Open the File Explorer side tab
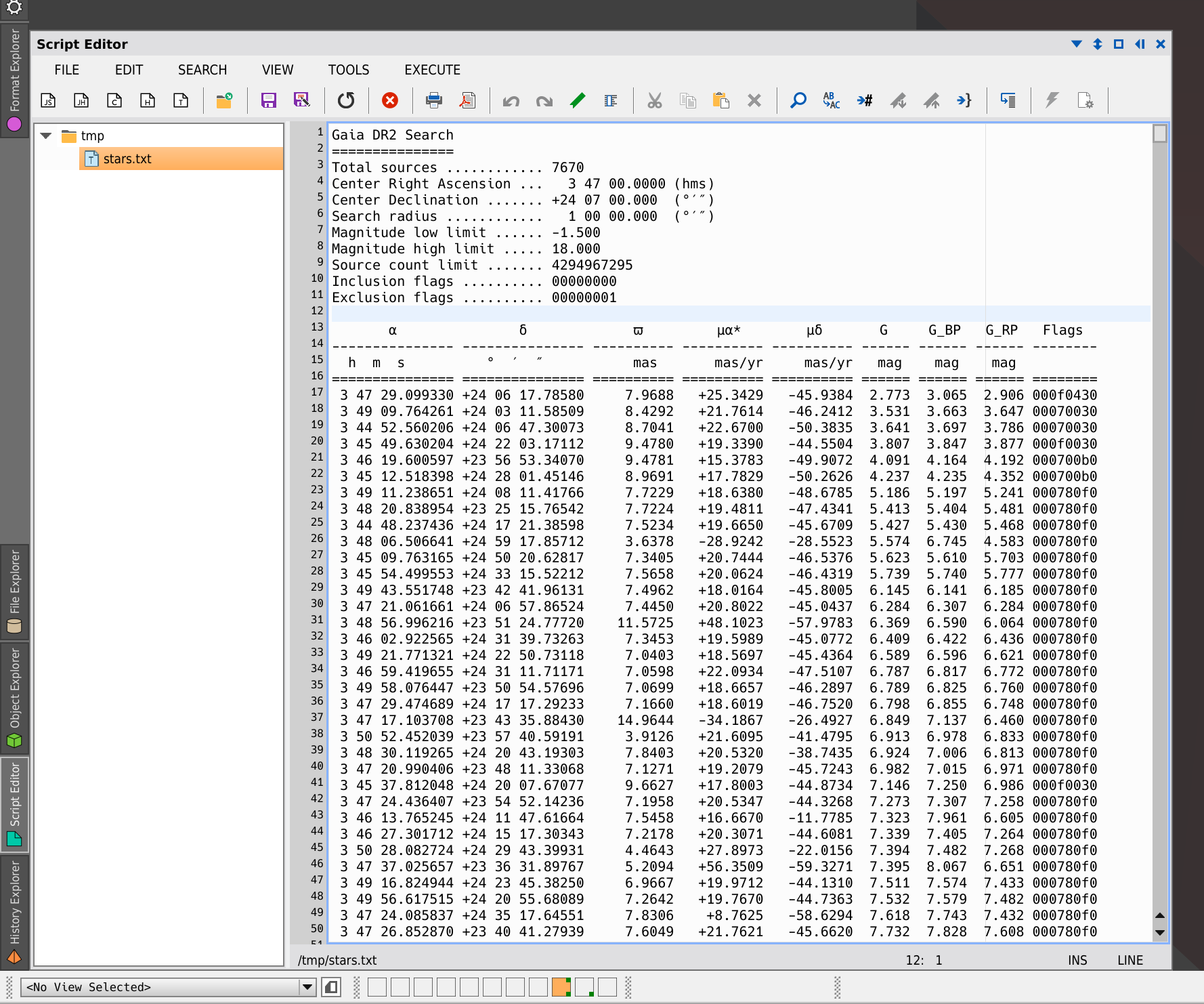The height and width of the screenshot is (1004, 1204). coord(14,591)
